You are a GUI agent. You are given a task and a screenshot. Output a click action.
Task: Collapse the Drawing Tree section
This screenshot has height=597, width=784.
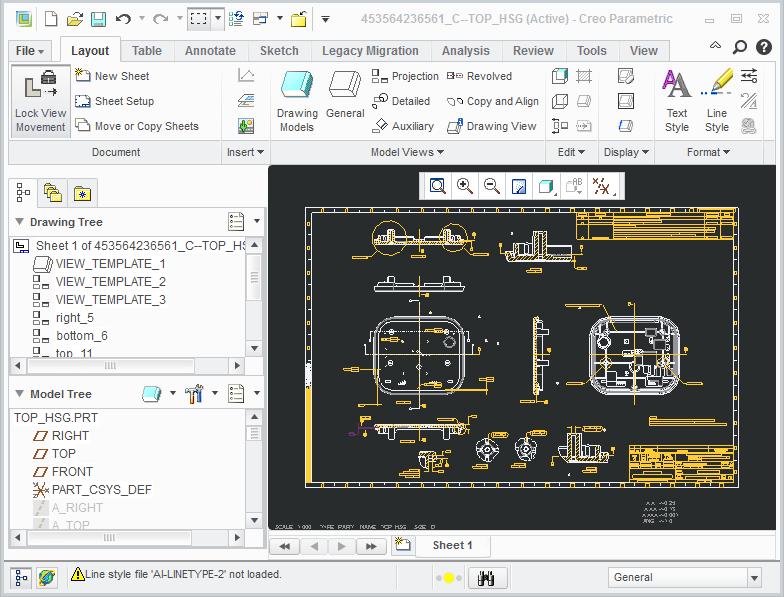[x=20, y=222]
